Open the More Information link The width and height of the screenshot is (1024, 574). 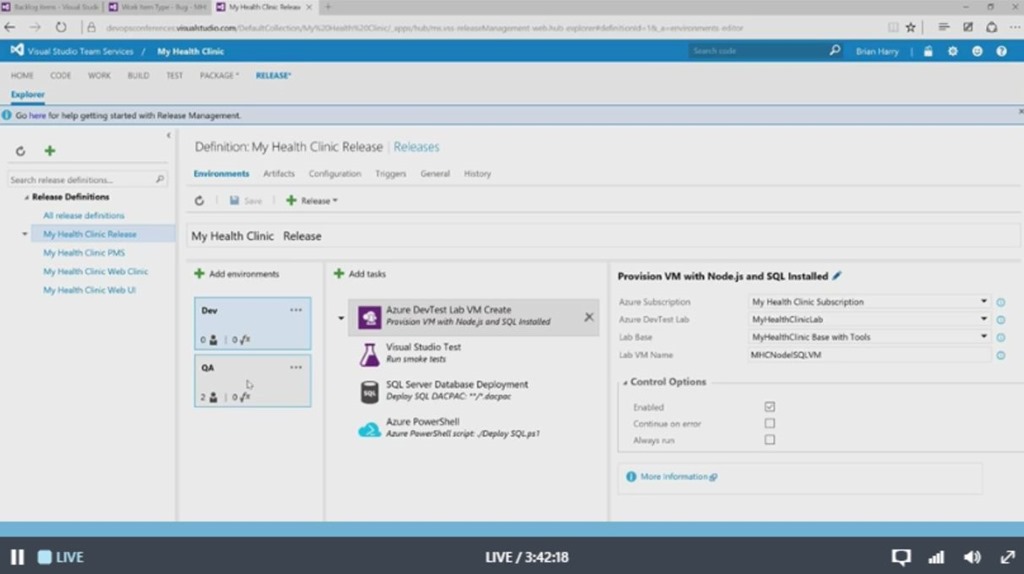tap(673, 477)
